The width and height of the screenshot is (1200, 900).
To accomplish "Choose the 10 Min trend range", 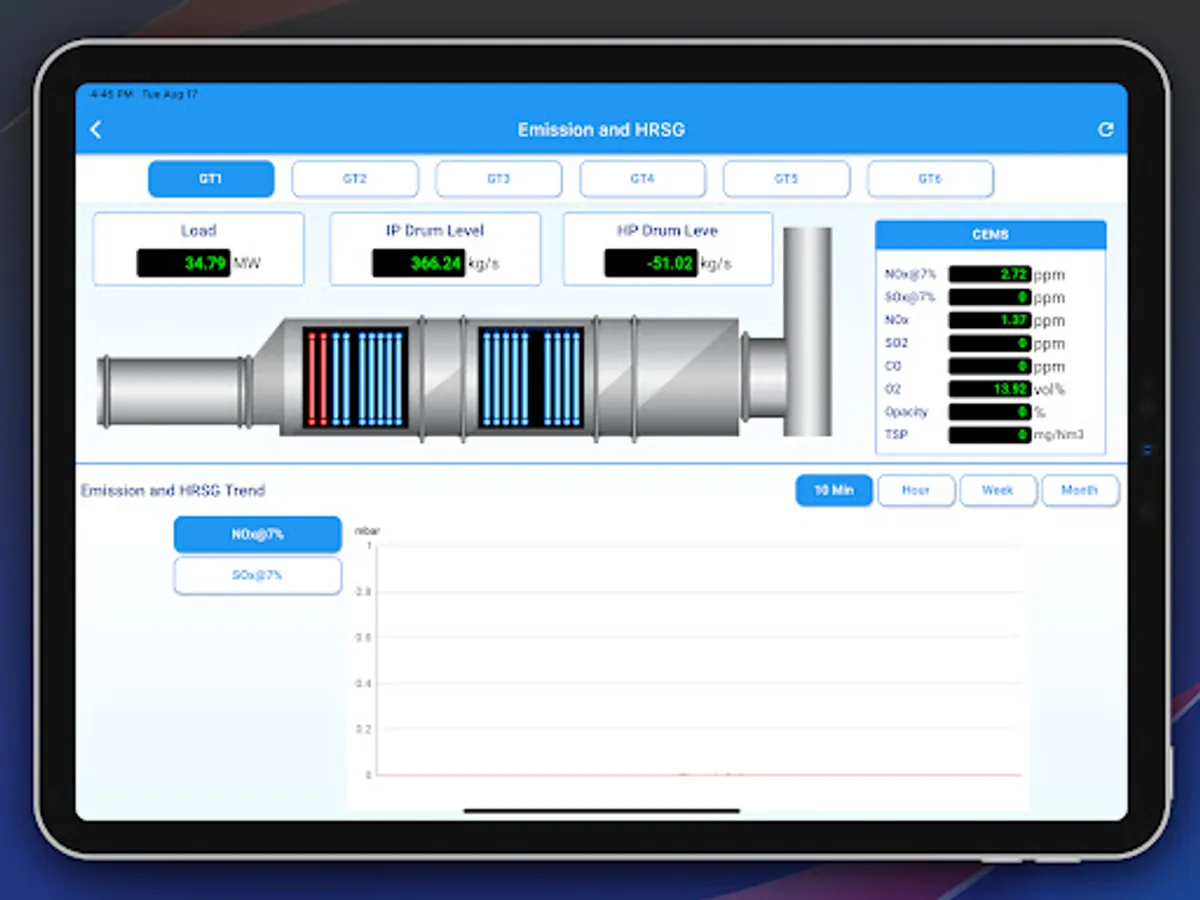I will 834,490.
